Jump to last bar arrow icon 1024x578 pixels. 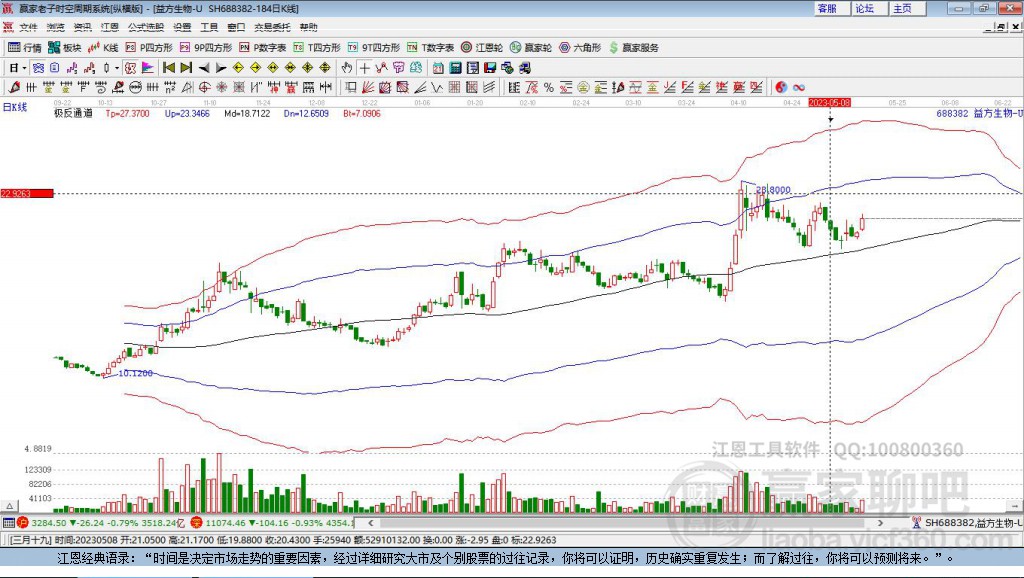(x=186, y=67)
